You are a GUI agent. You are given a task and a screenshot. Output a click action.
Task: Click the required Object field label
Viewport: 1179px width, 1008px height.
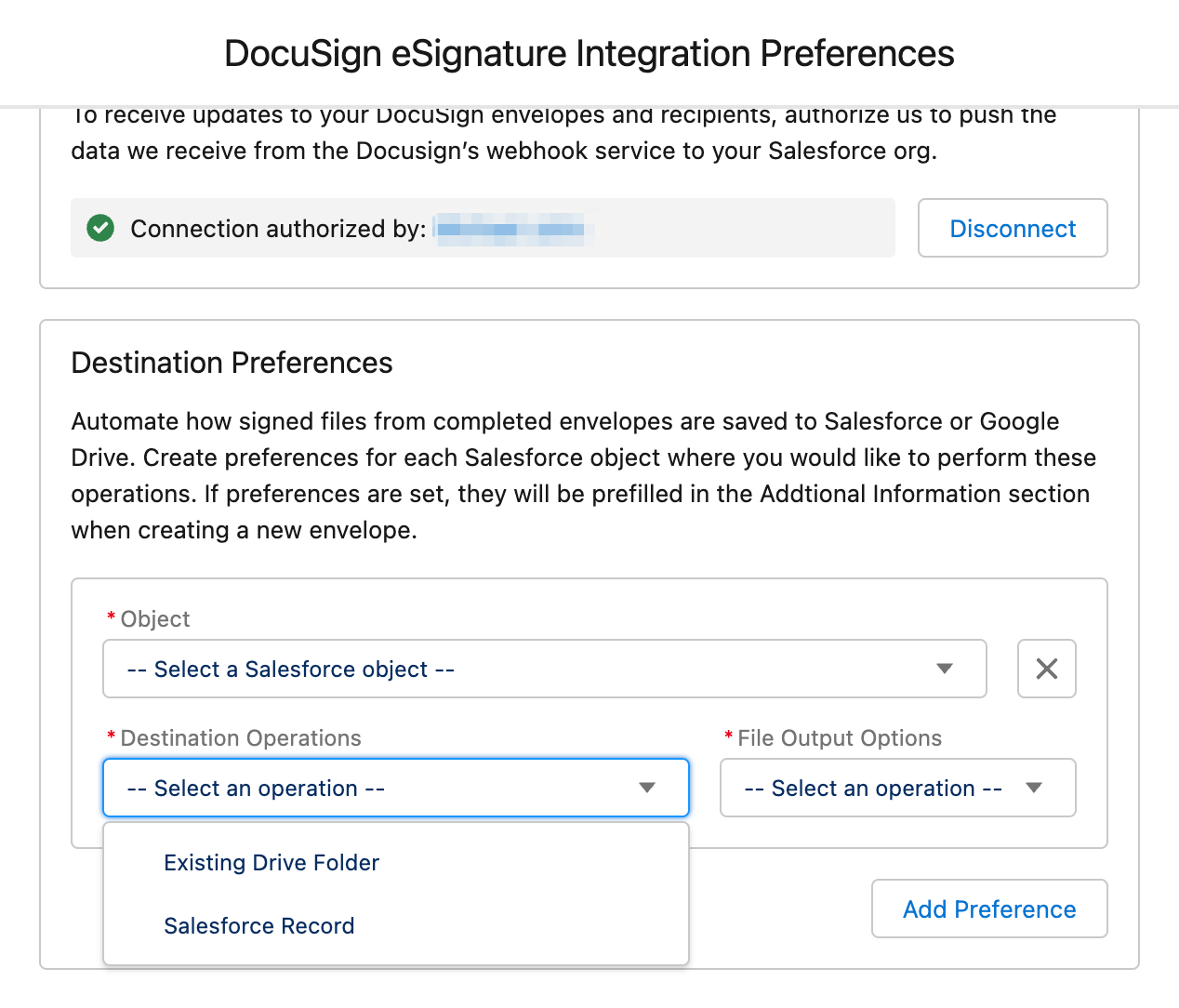(x=149, y=619)
